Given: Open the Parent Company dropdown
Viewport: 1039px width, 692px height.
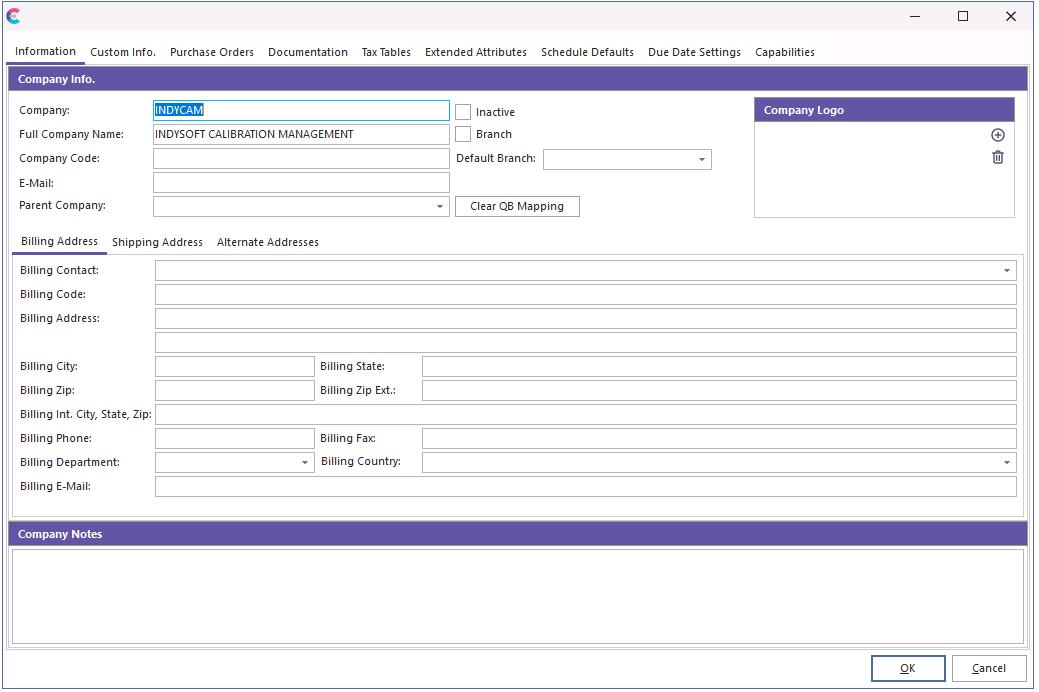Looking at the screenshot, I should [x=439, y=206].
